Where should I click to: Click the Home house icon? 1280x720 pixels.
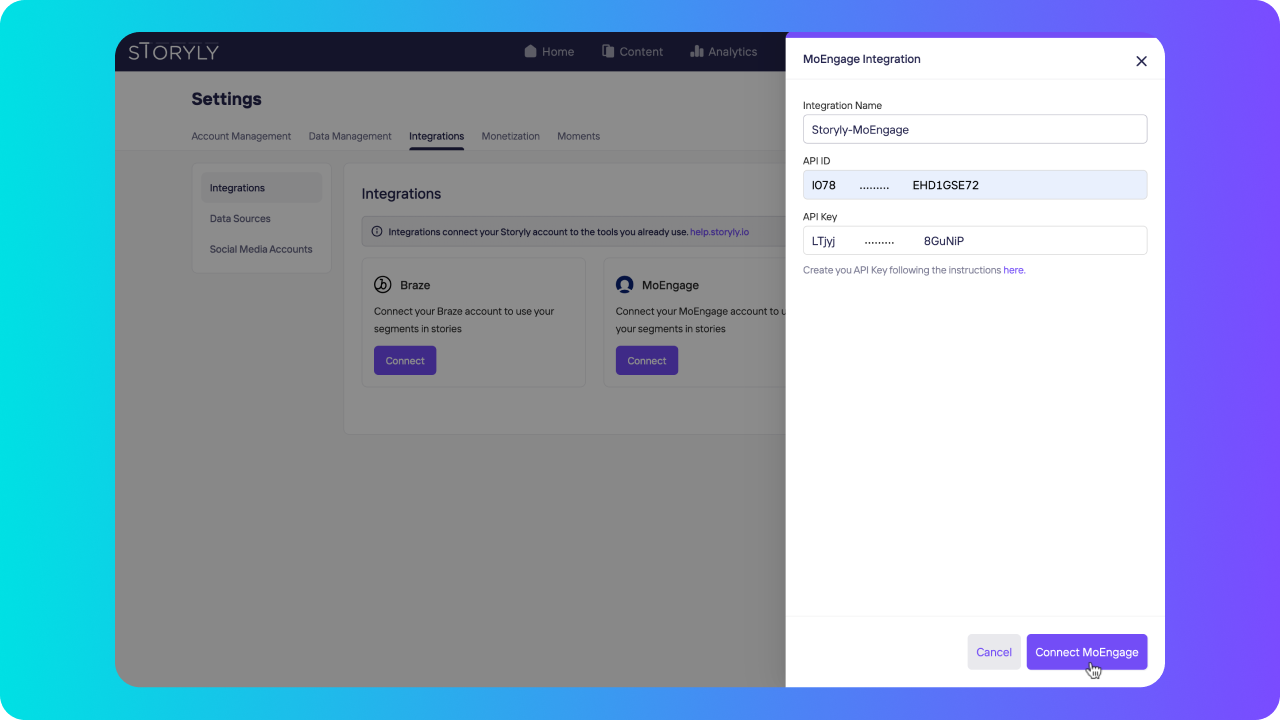pos(531,51)
